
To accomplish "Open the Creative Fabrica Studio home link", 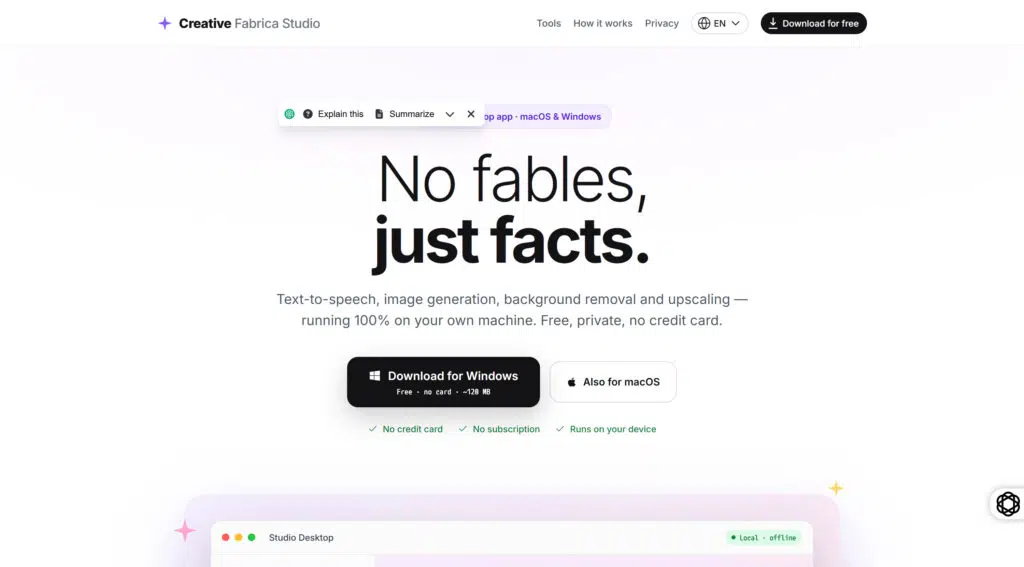I will point(239,24).
